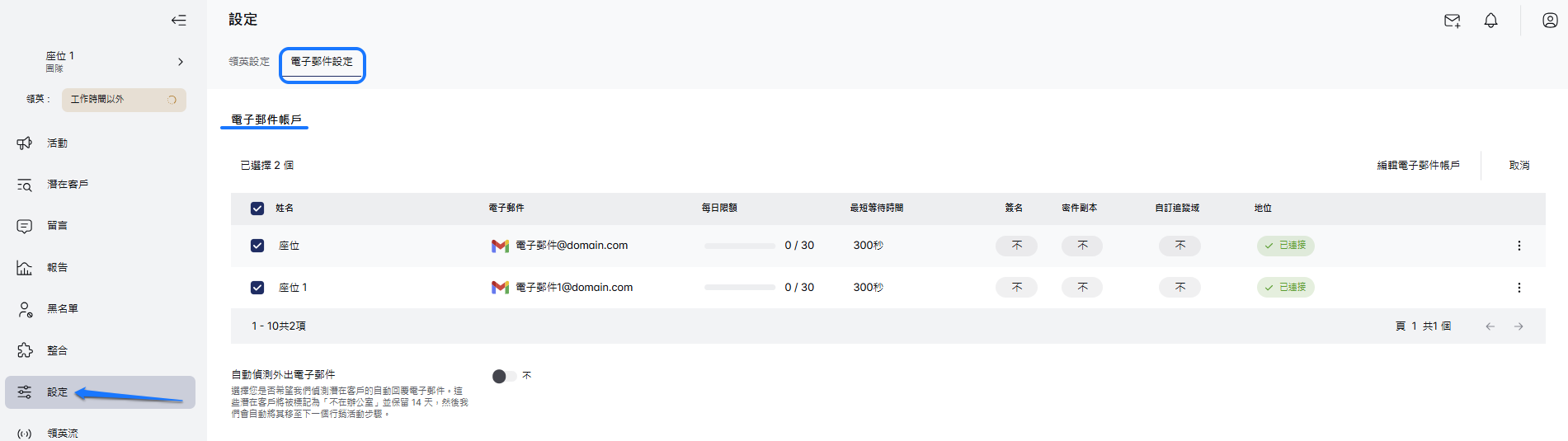Click daily quota progress bar for 座位 row

point(739,246)
